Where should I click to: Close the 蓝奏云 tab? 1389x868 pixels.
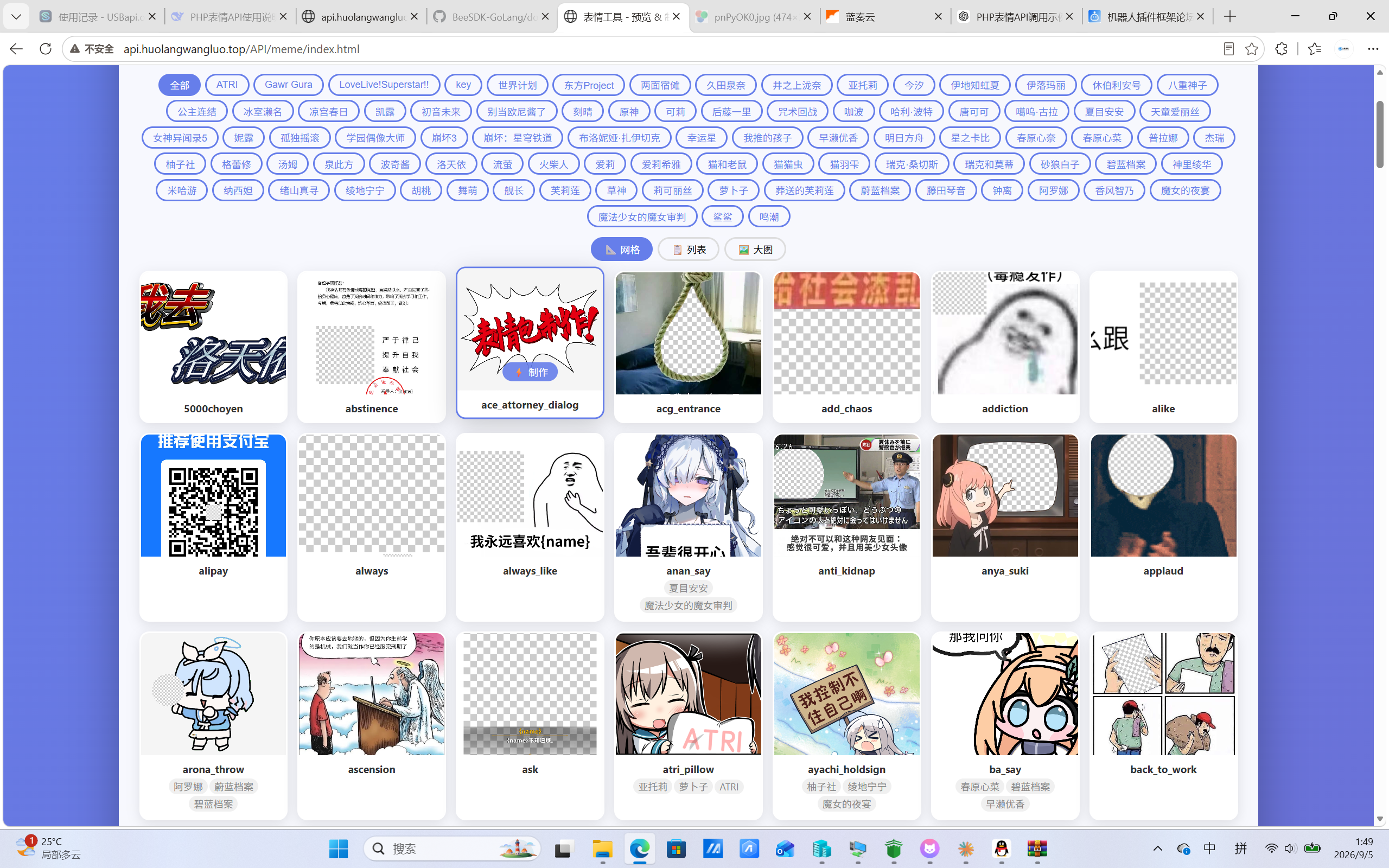point(939,17)
